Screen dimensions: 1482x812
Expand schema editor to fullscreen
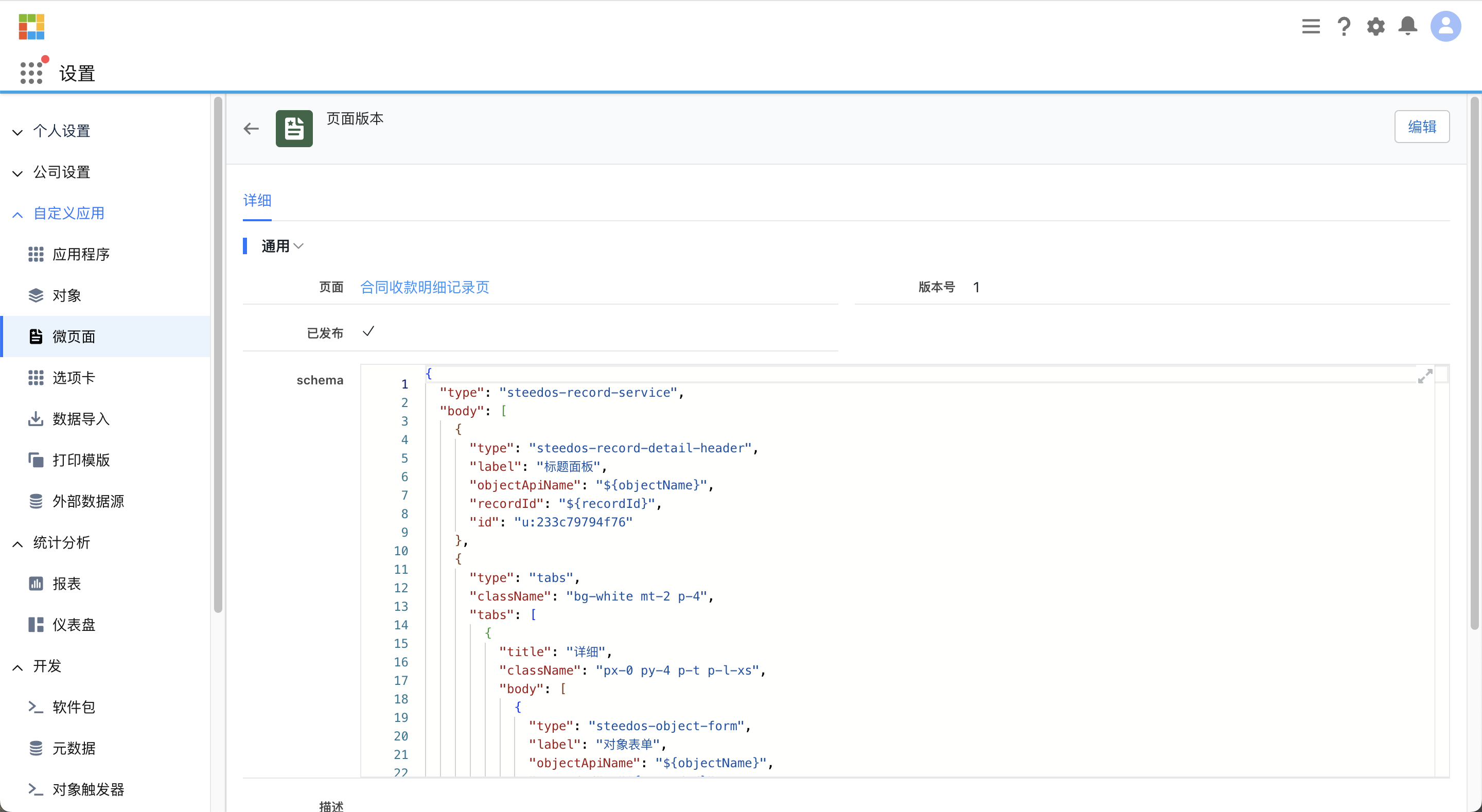[1424, 376]
